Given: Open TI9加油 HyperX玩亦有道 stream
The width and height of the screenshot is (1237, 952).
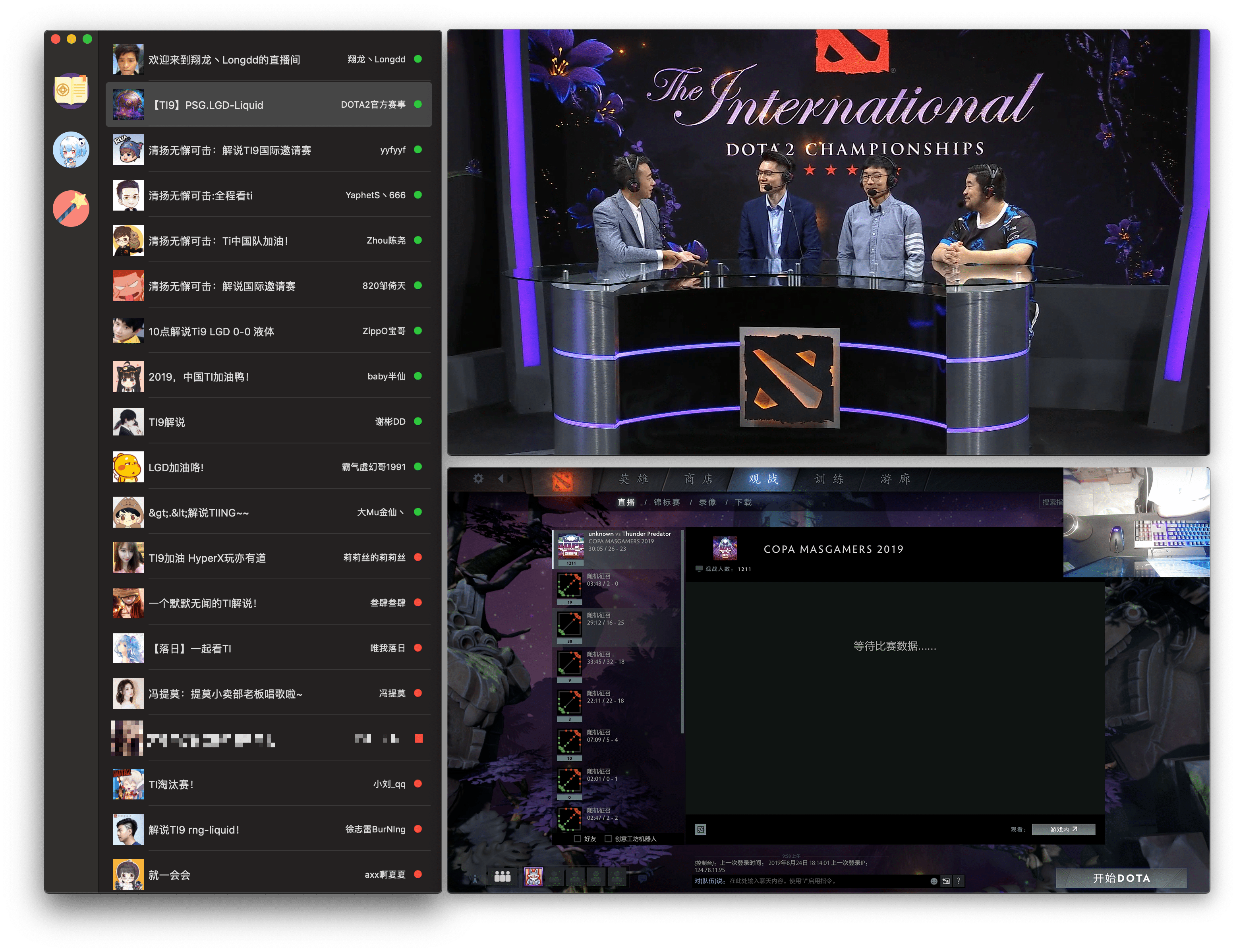Looking at the screenshot, I should pos(269,557).
